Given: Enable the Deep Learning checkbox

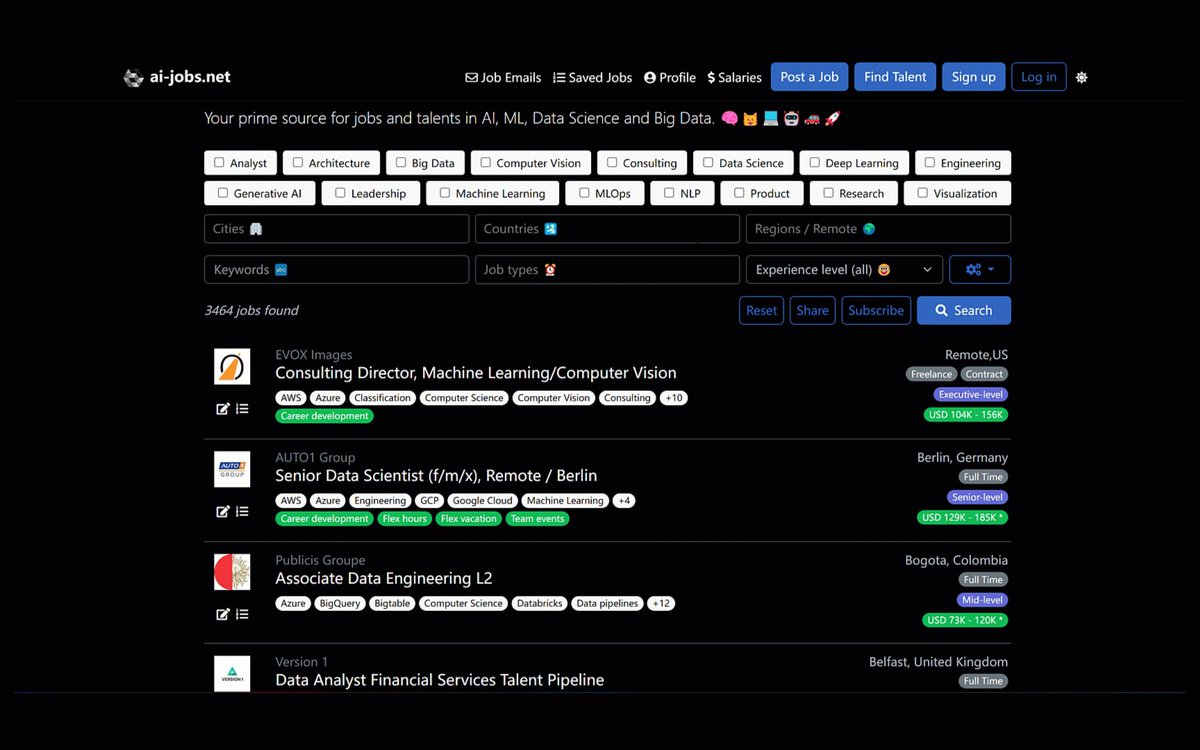Looking at the screenshot, I should tap(815, 162).
